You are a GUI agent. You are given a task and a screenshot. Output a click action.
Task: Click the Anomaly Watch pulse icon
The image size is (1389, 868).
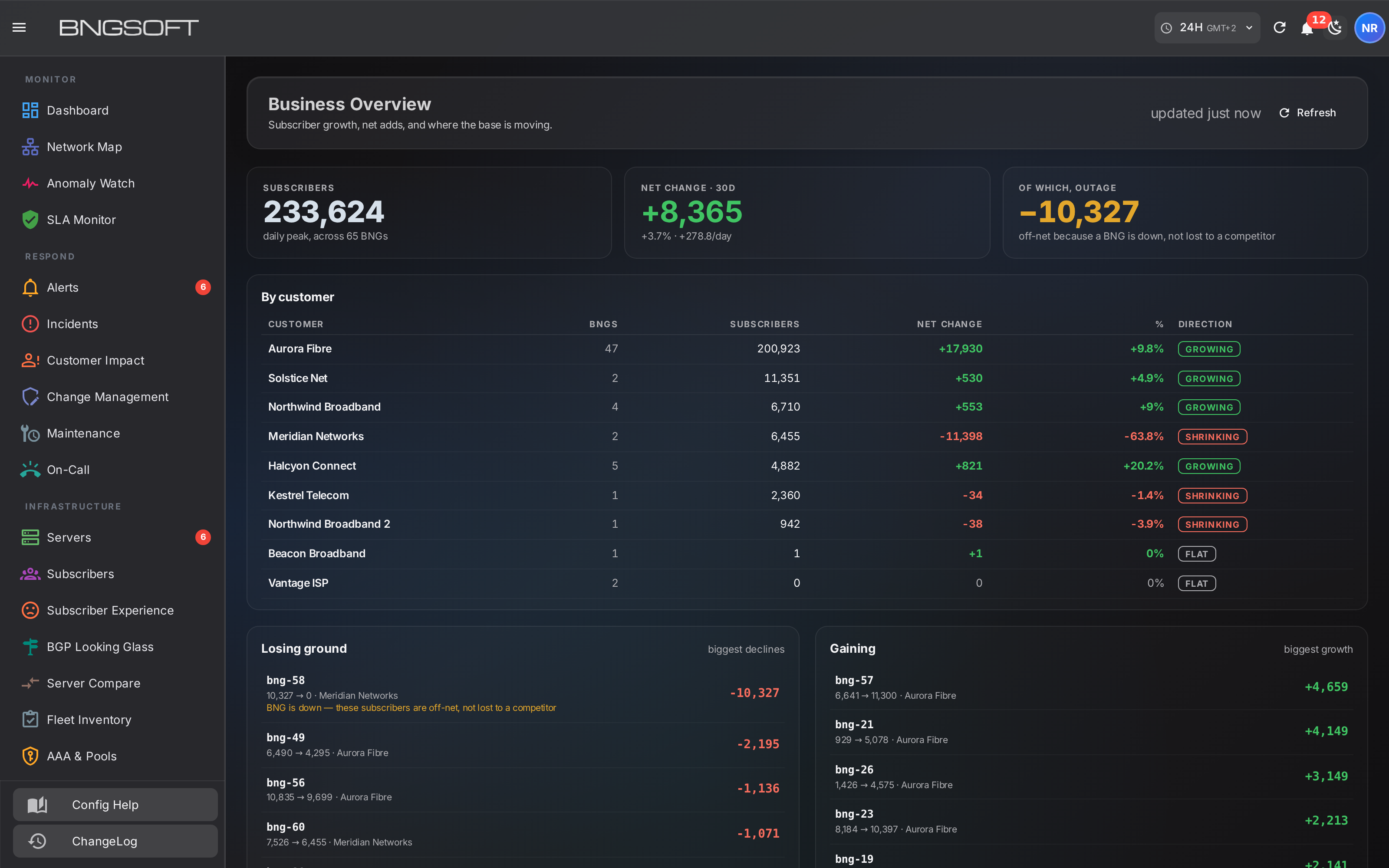click(30, 183)
